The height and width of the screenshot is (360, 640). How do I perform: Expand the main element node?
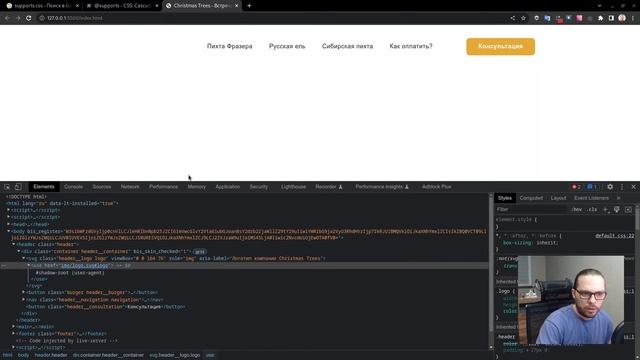[13, 327]
